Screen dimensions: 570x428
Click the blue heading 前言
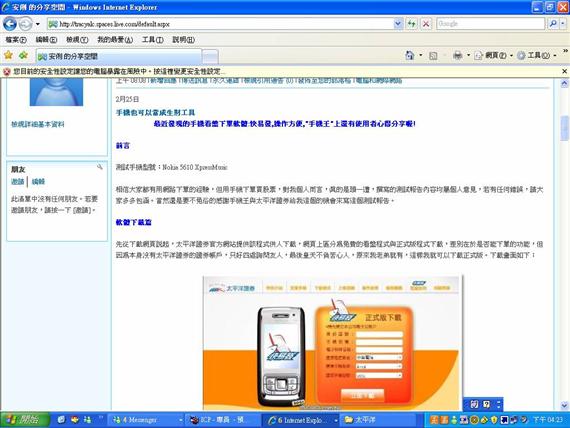123,146
